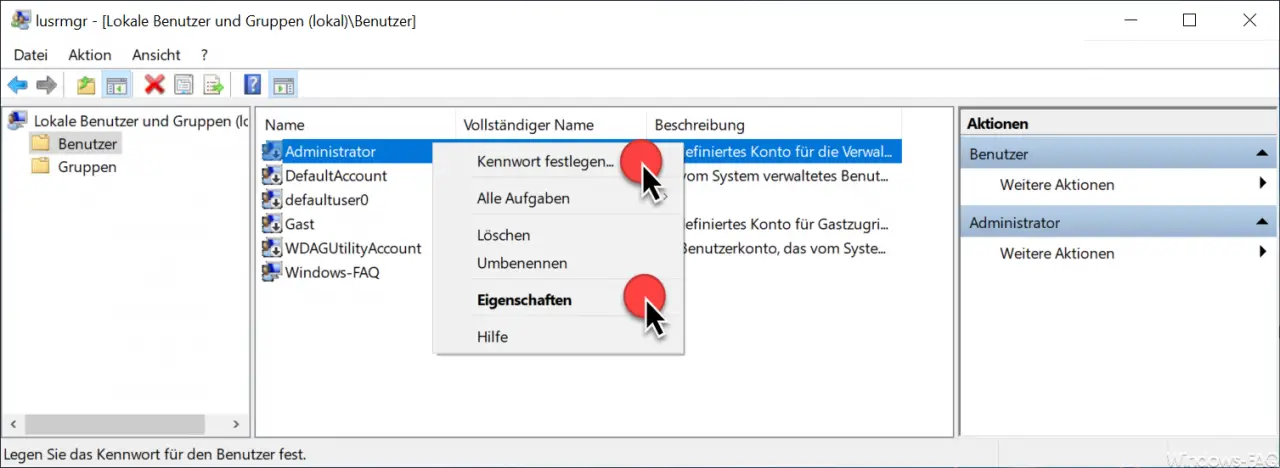Click the gray forward arrow in toolbar
1280x468 pixels.
(46, 85)
